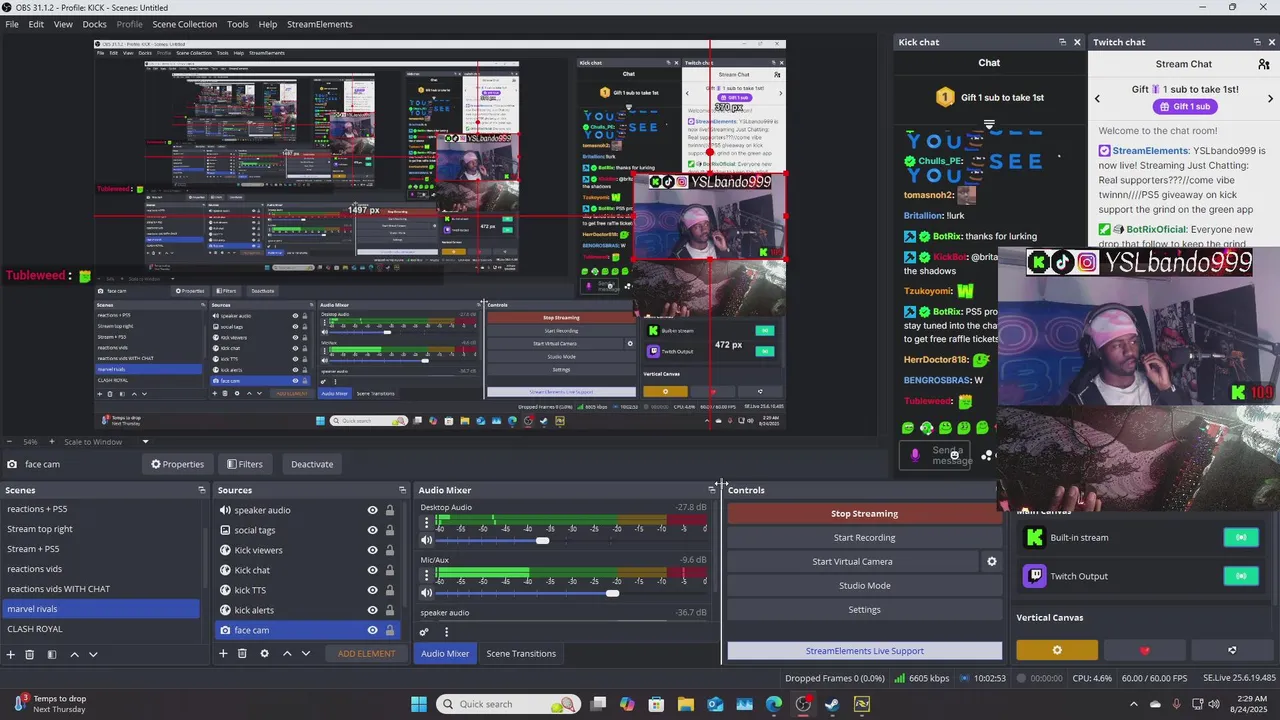Screen dimensions: 1280x720
Task: Move the selected source down
Action: [306, 653]
